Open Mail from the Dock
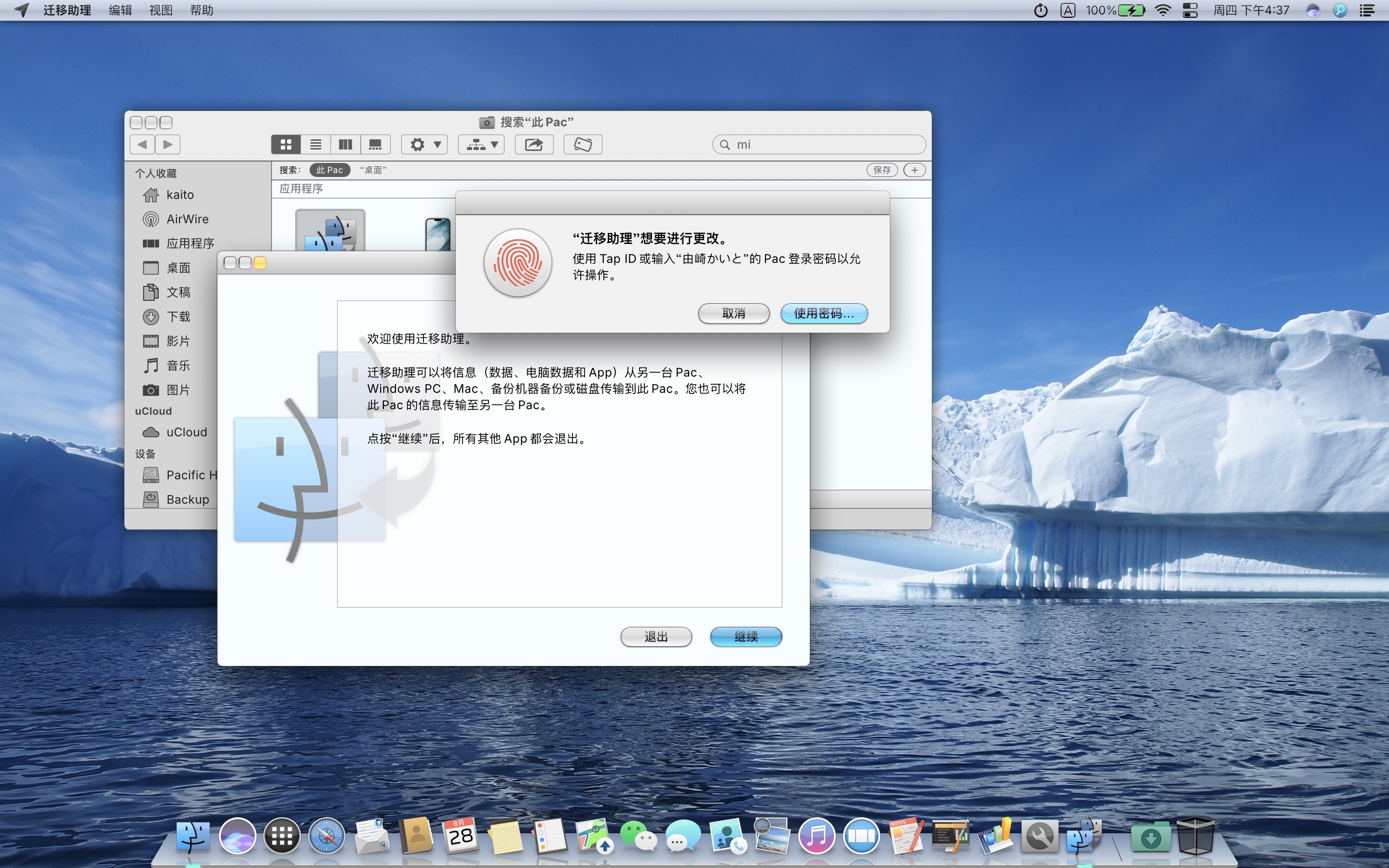Screen dimensions: 1389x868 pos(371,837)
